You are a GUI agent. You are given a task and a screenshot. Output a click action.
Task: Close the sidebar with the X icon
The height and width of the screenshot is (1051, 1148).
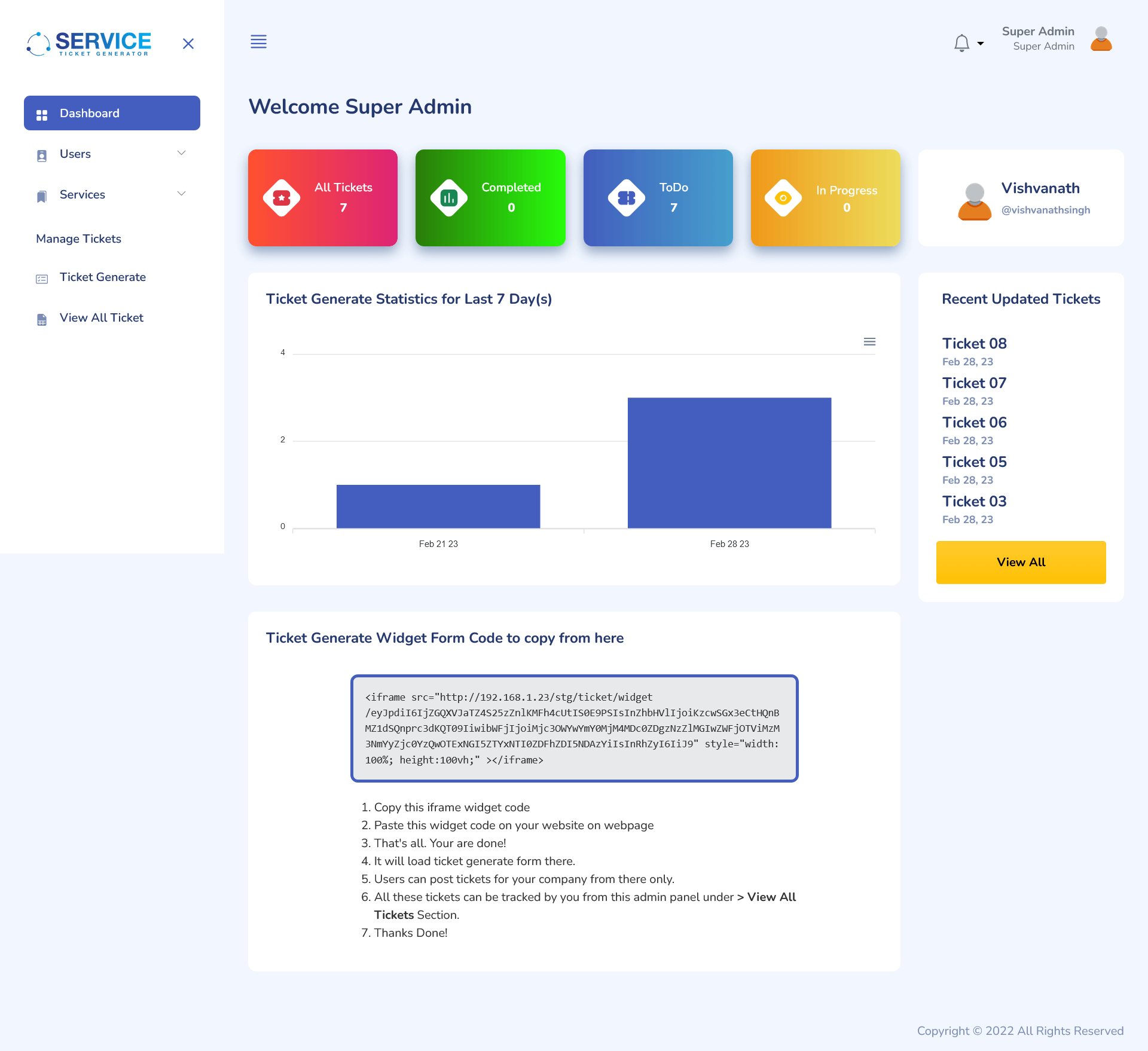[x=188, y=44]
